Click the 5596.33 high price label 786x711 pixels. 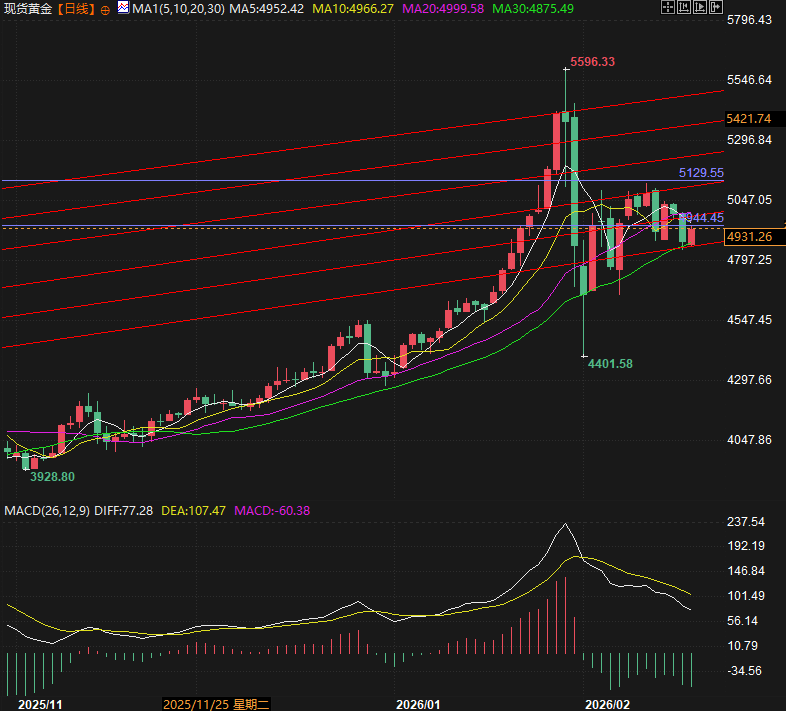click(x=593, y=62)
